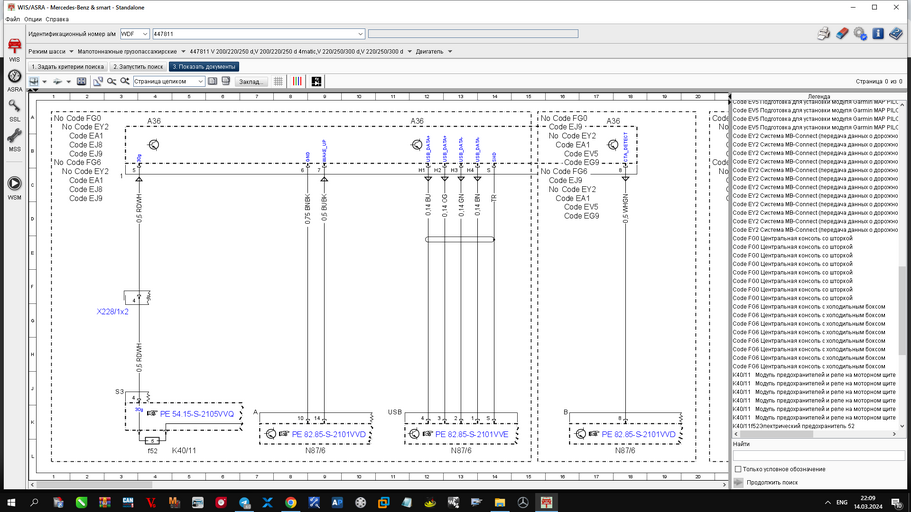
Task: Click the first document view toolbar icon
Action: tap(34, 81)
